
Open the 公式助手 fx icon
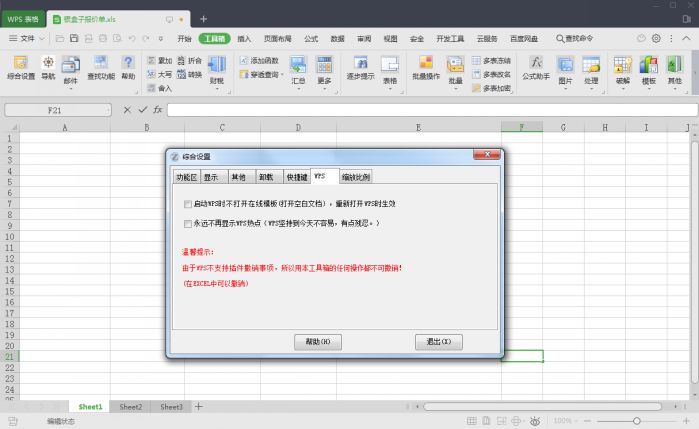pos(536,68)
